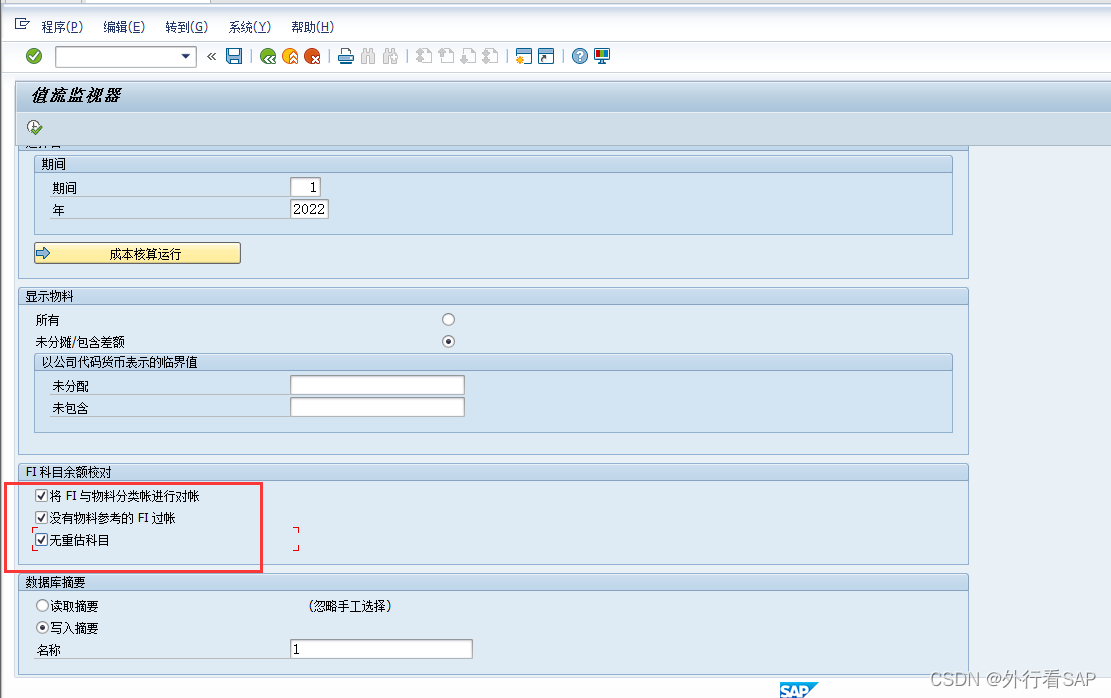Image resolution: width=1111 pixels, height=698 pixels.
Task: Uncheck 将 FI 与物料分类帐进行对帐 checkbox
Action: [42, 496]
